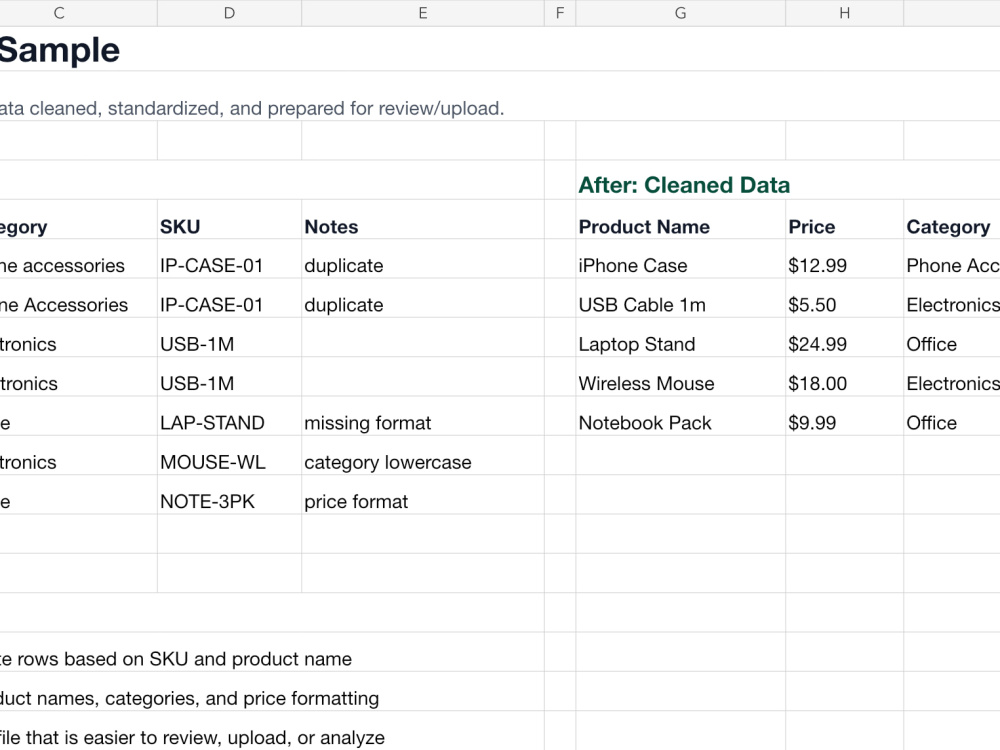This screenshot has height=750, width=1000.
Task: Select the $24.99 price cell
Action: [x=844, y=344]
